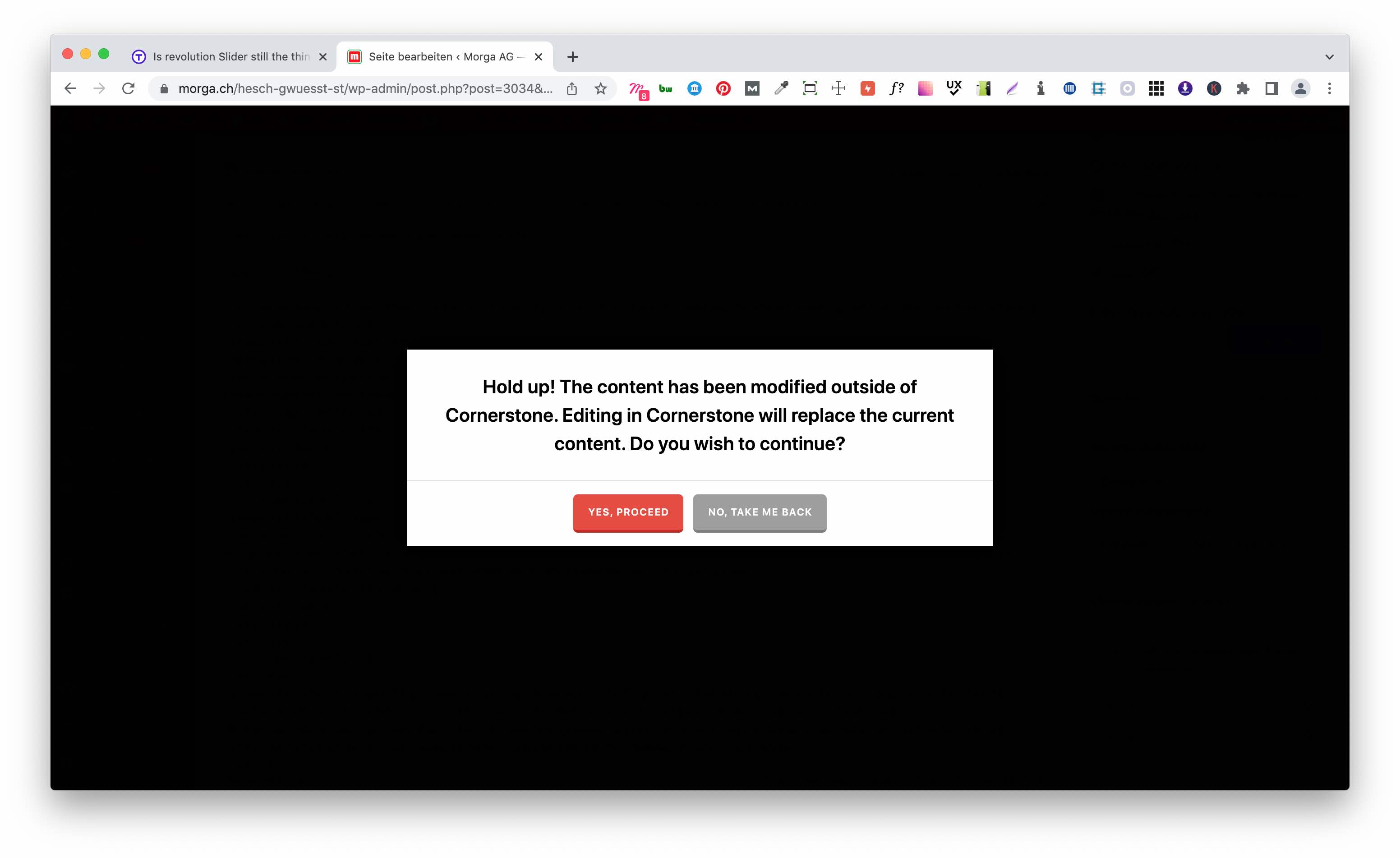Click the purple download extension icon
Screen dimensions: 1400x857
click(1185, 89)
